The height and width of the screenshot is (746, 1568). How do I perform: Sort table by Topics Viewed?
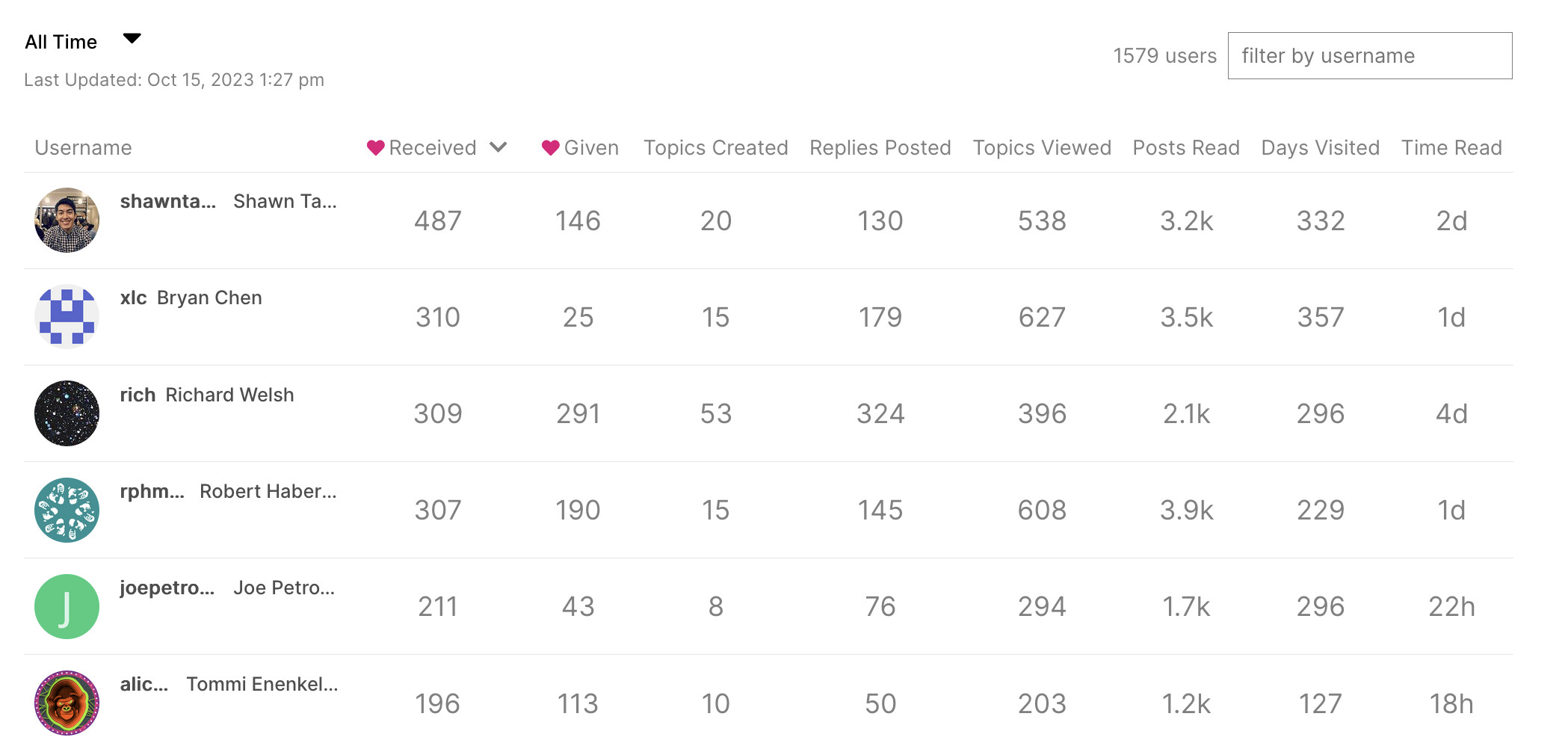1041,148
